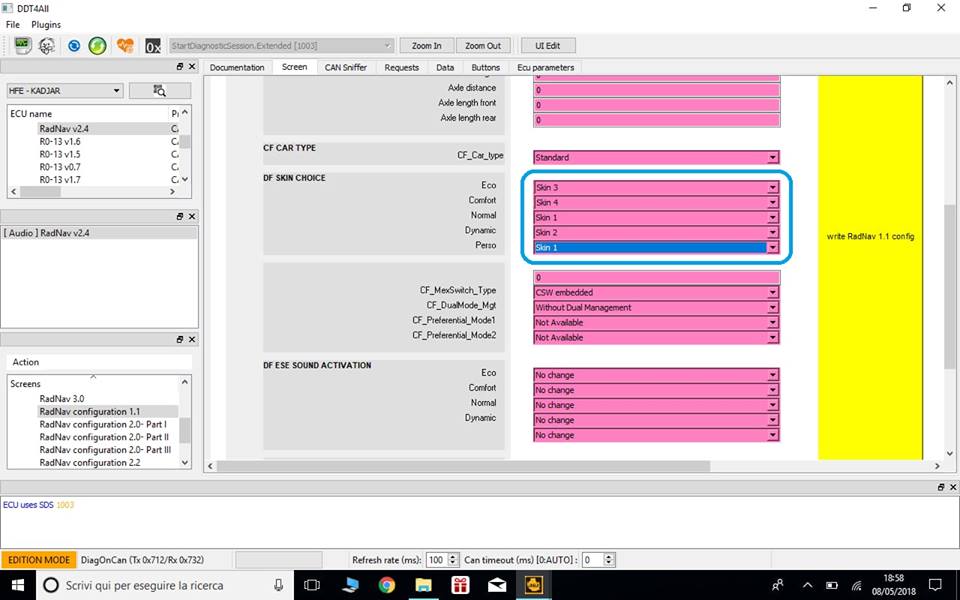
Task: Float the Action screens panel
Action: pos(180,339)
